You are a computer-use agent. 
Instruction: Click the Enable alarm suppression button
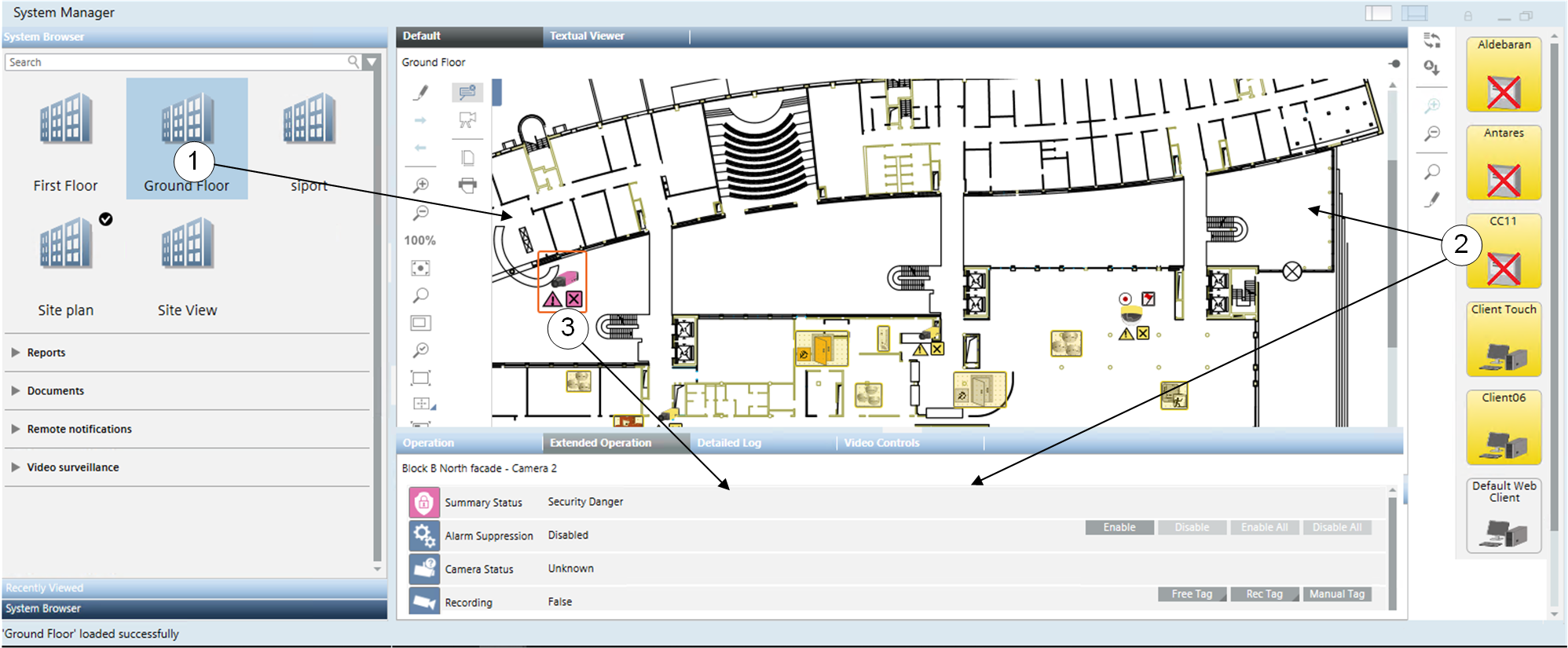(1119, 528)
